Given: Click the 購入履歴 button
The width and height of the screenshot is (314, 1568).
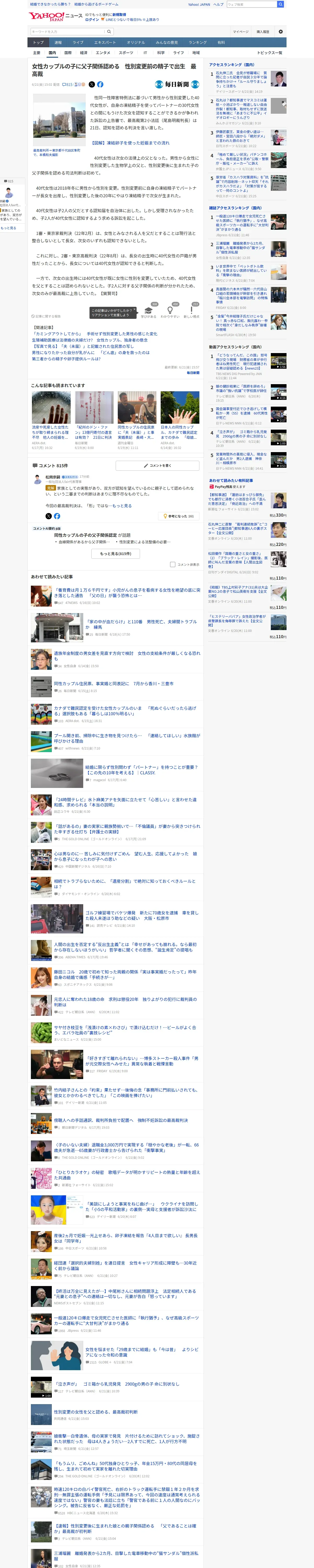Looking at the screenshot, I should click(263, 32).
